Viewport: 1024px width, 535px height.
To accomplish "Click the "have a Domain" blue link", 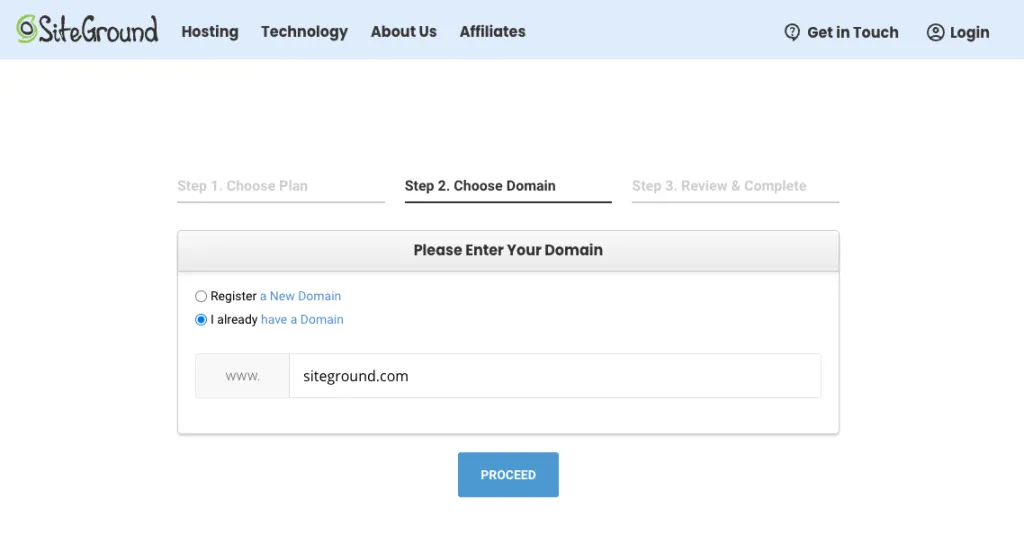I will 302,320.
